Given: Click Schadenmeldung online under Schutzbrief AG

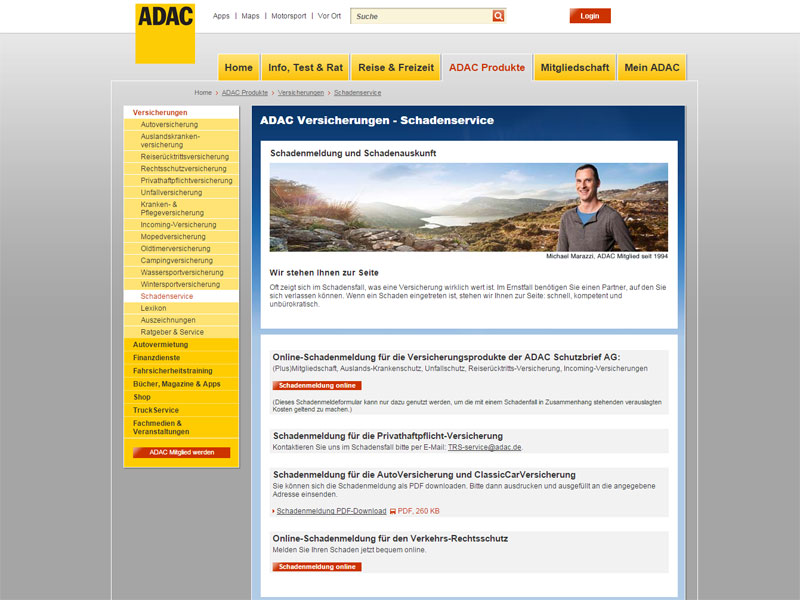Looking at the screenshot, I should click(x=317, y=386).
